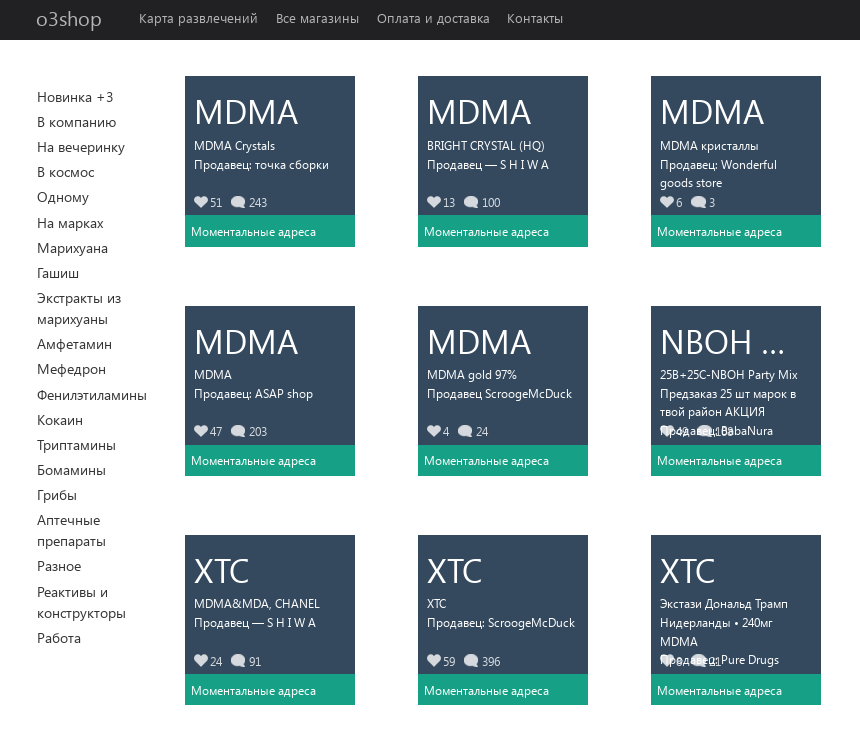860x740 pixels.
Task: Open the "Карта развлечений" nav item
Action: pos(198,19)
